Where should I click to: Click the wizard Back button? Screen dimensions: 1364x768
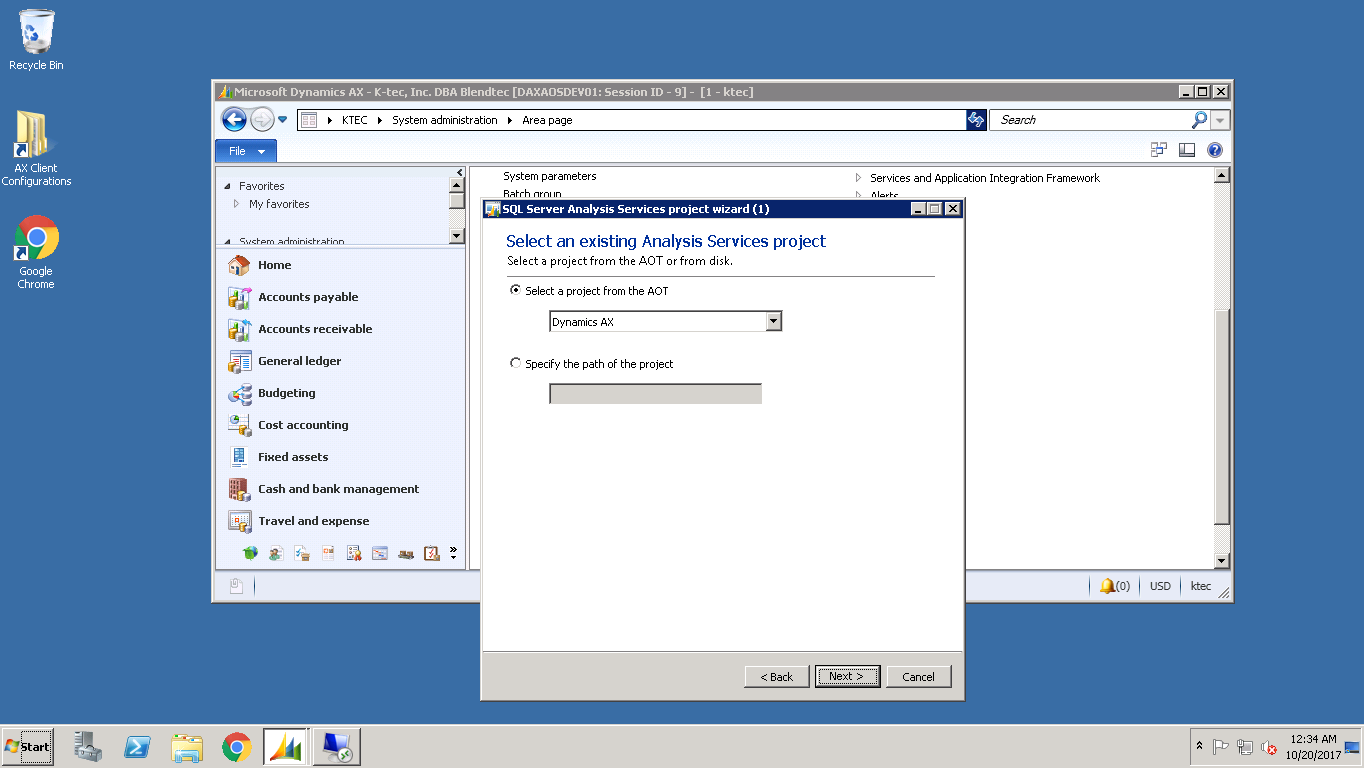[x=777, y=677]
